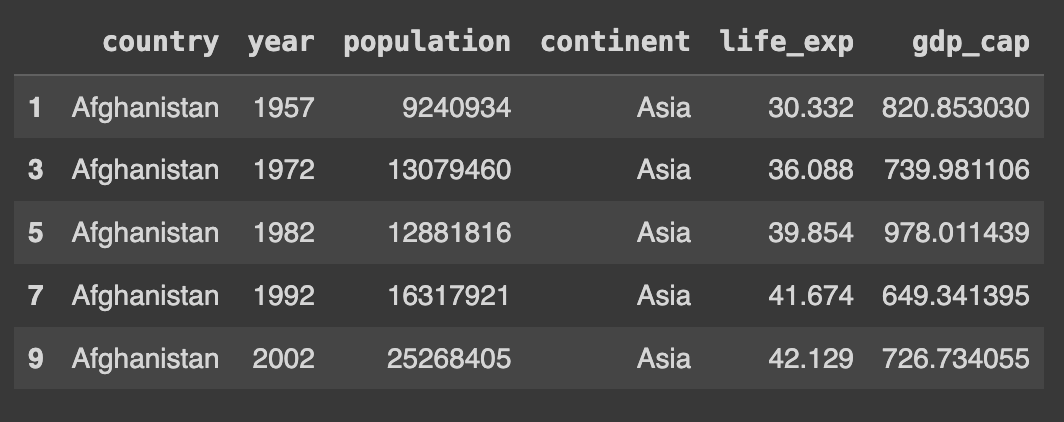Select the year cell showing 1972
The height and width of the screenshot is (422, 1064).
[x=284, y=170]
